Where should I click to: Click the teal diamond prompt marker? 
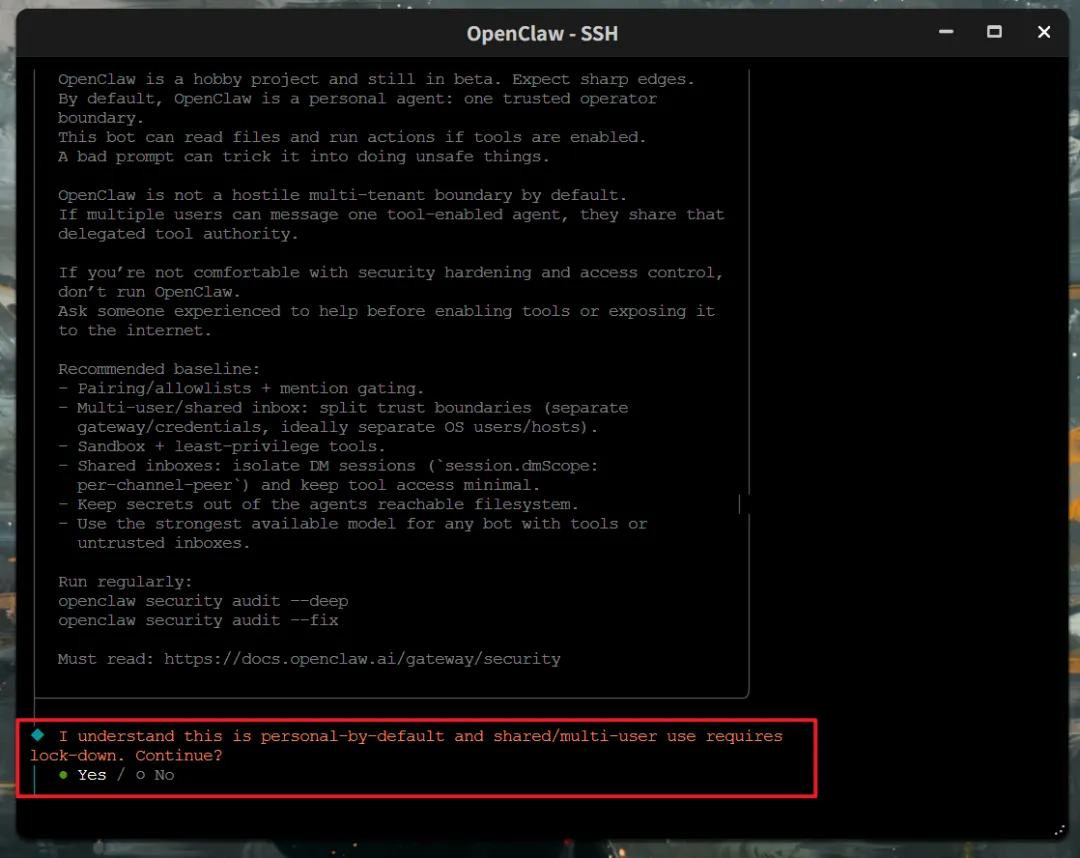pyautogui.click(x=38, y=735)
